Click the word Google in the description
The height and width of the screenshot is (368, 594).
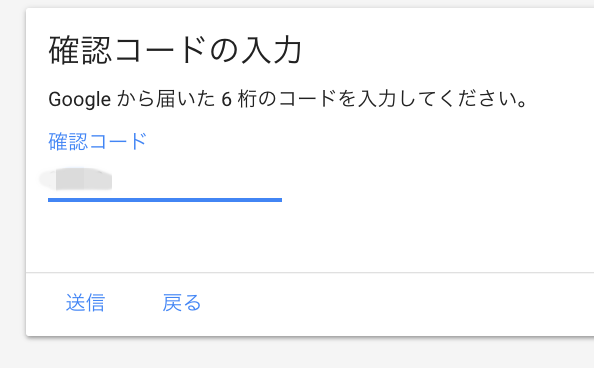[80, 100]
